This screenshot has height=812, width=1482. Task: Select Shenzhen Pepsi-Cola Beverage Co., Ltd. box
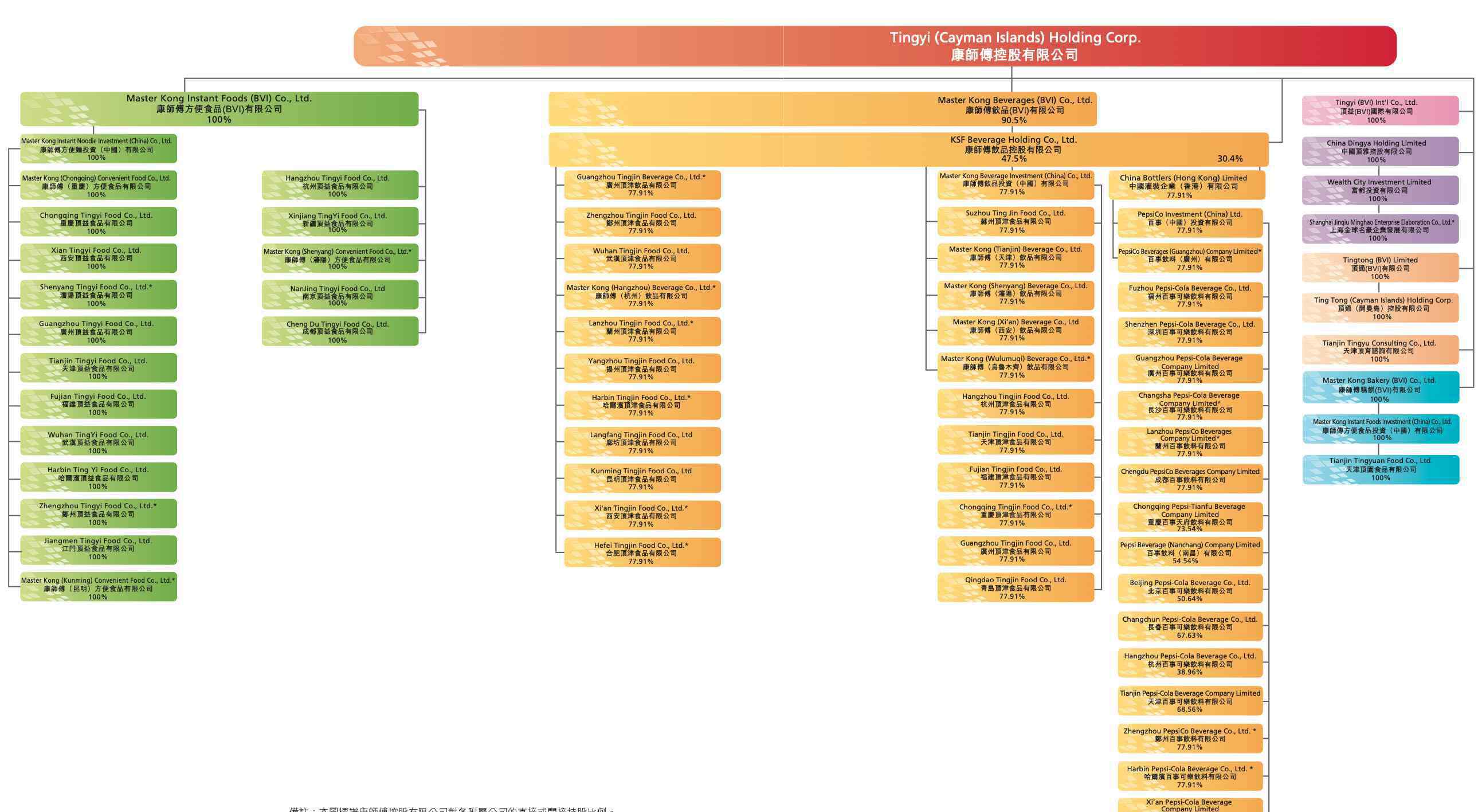click(x=1190, y=332)
